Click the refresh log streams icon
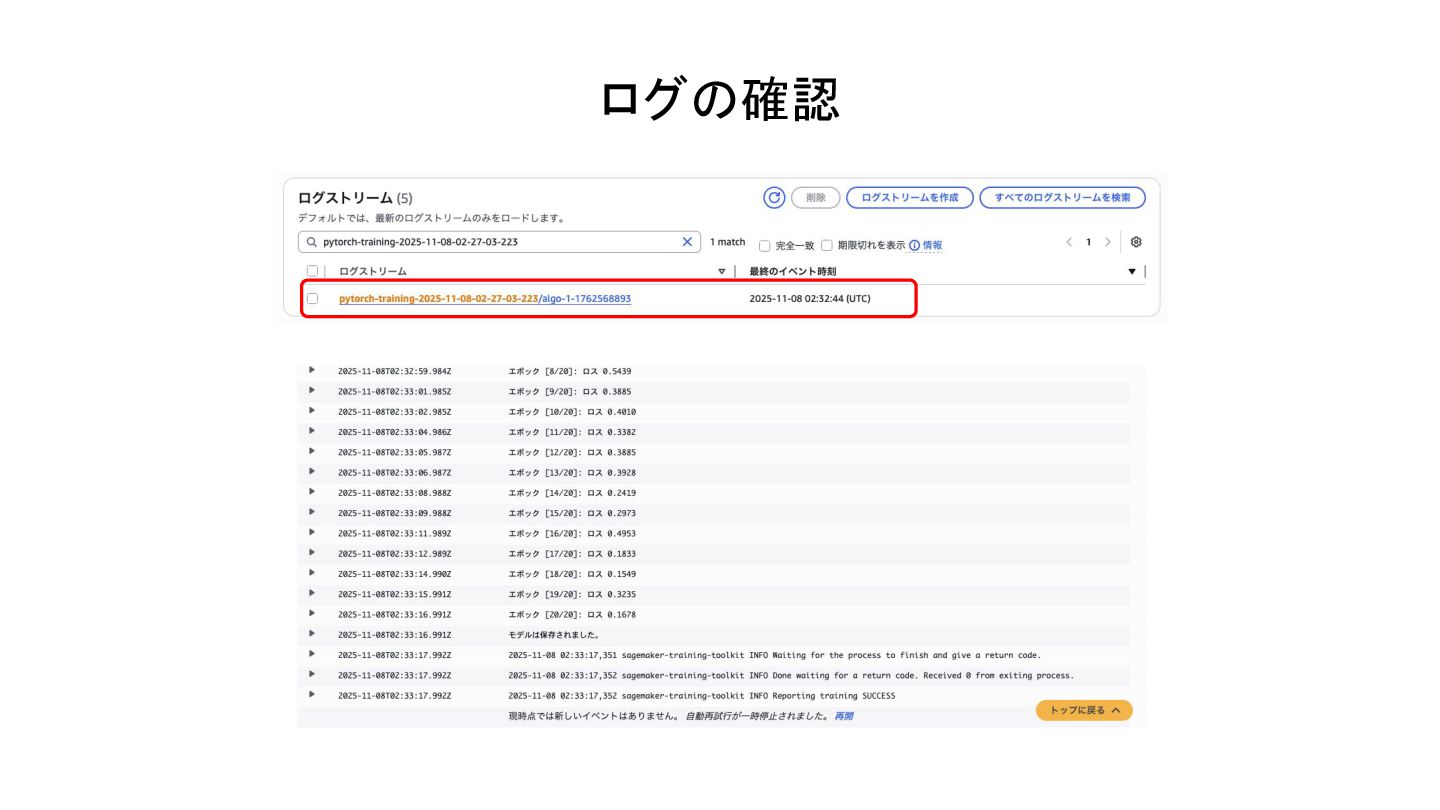The height and width of the screenshot is (810, 1440). click(774, 198)
